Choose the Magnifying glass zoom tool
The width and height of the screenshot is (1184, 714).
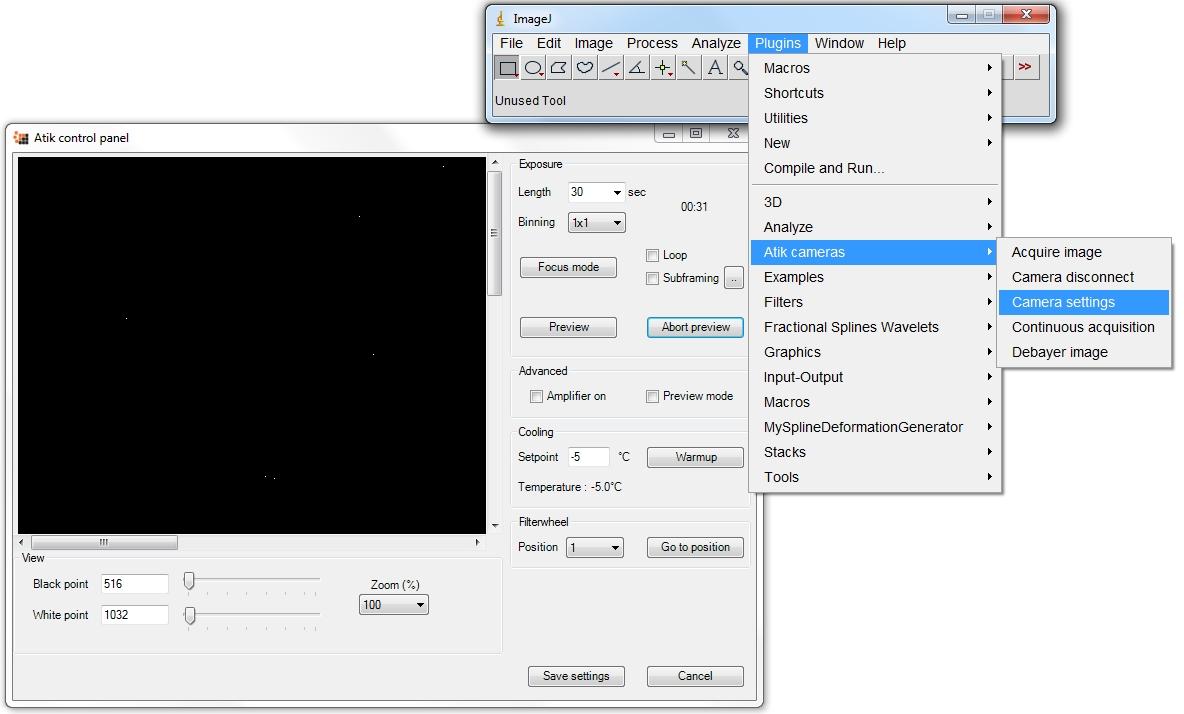740,67
